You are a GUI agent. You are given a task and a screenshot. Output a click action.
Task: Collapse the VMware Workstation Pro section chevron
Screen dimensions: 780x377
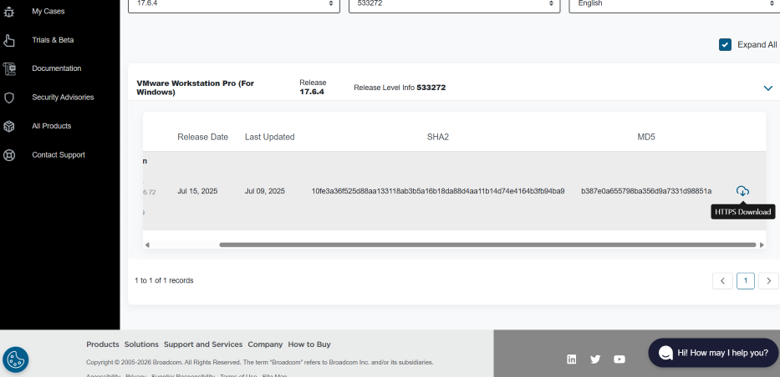pos(768,88)
